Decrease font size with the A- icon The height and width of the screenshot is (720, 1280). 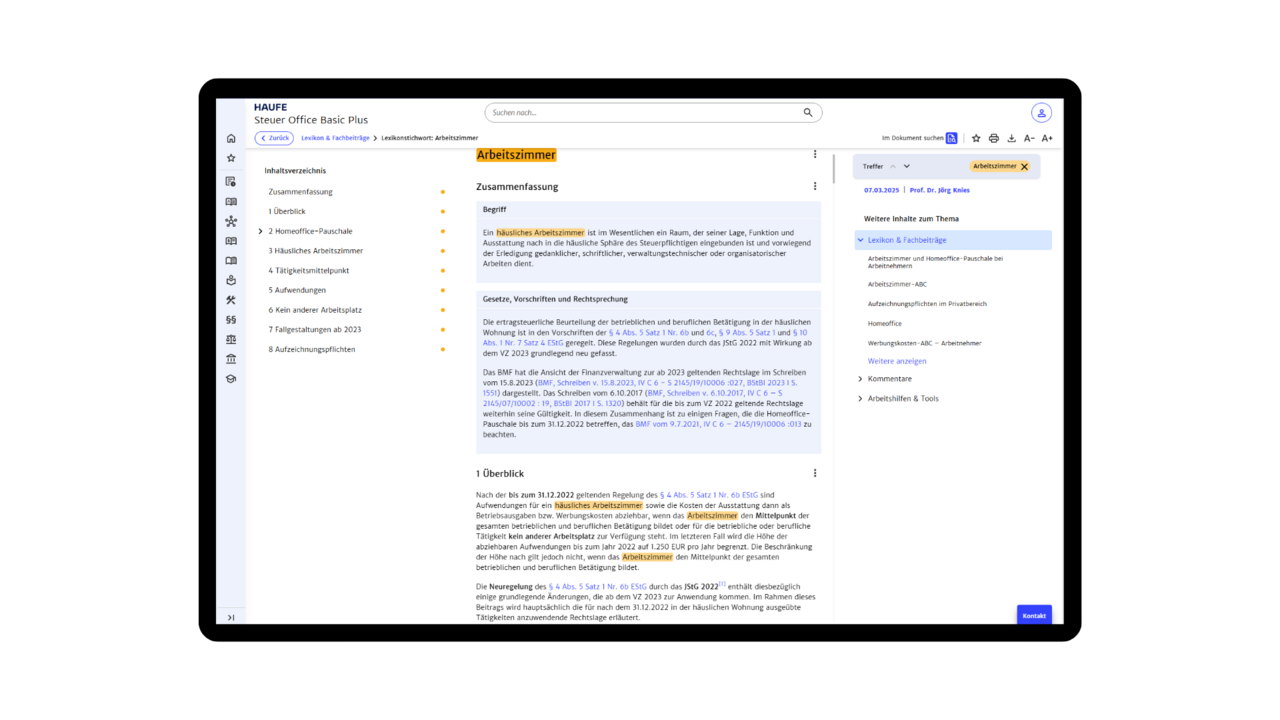coord(1029,138)
